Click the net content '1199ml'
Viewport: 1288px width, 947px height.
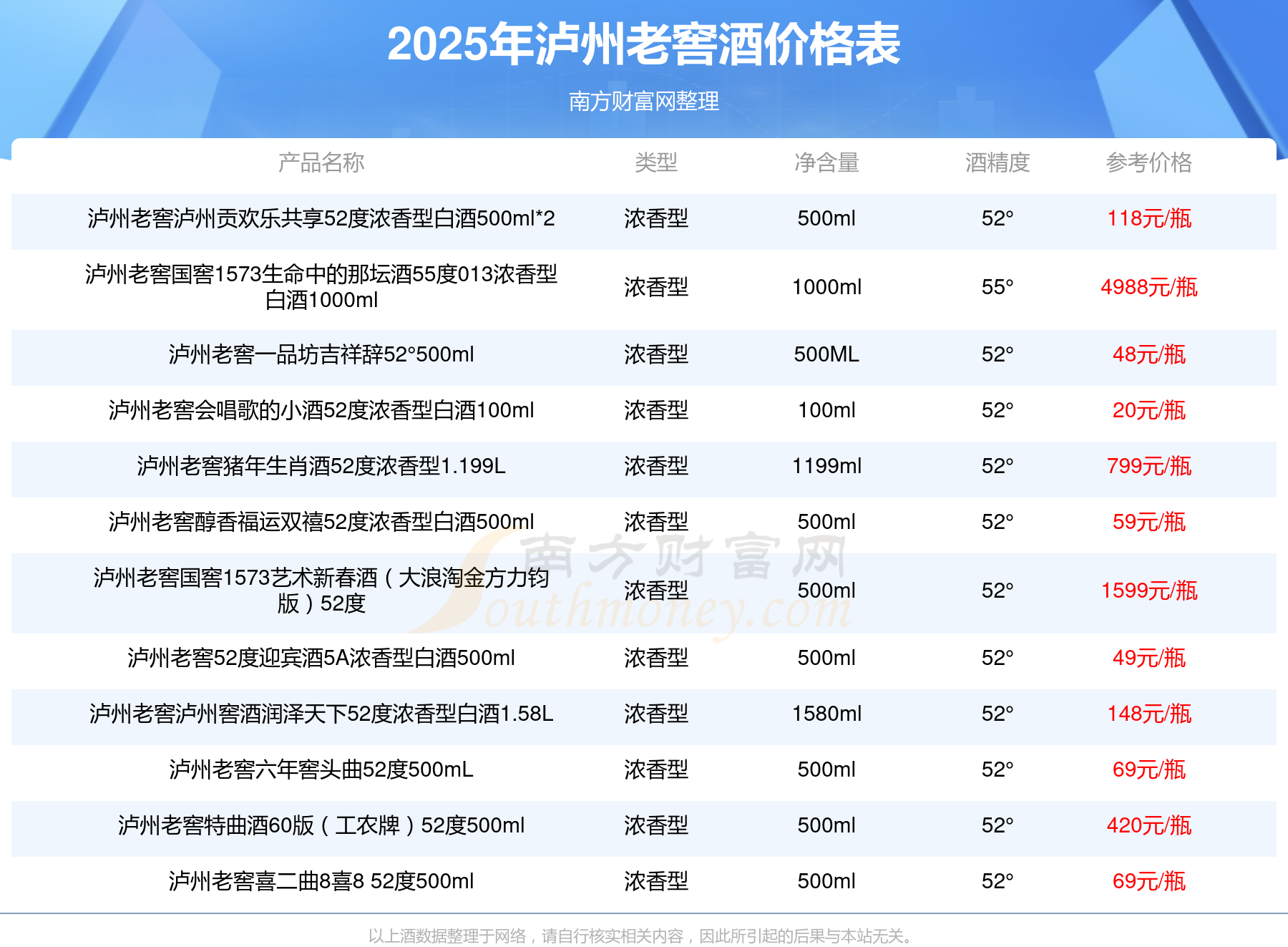tap(826, 466)
